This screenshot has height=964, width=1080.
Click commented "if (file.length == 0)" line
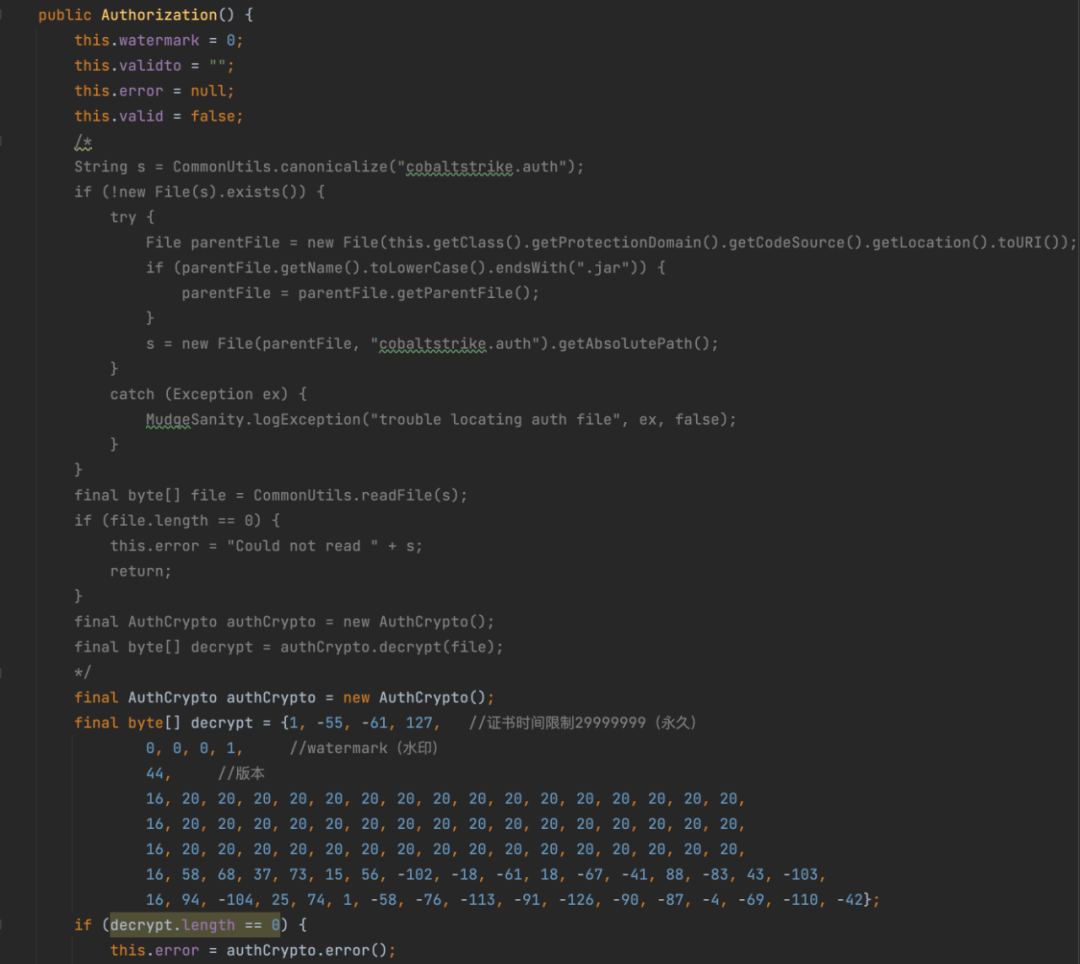[x=176, y=521]
